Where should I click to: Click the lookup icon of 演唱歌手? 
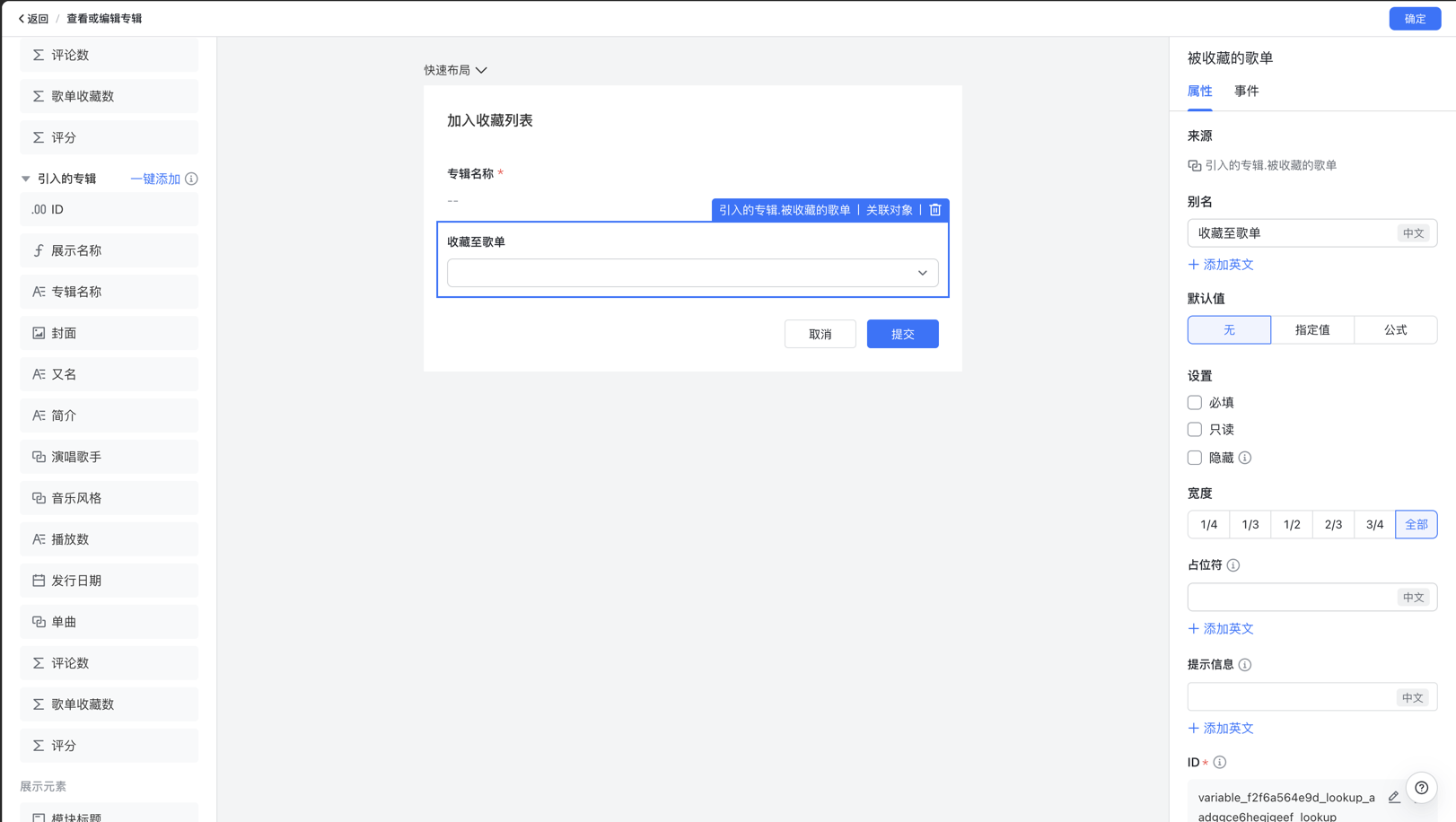tap(39, 457)
